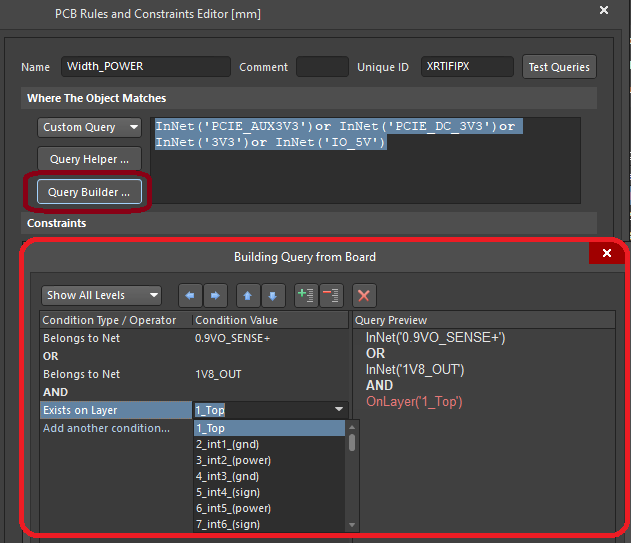The image size is (631, 543).
Task: Select 3_int2_(power) layer option
Action: (269, 460)
